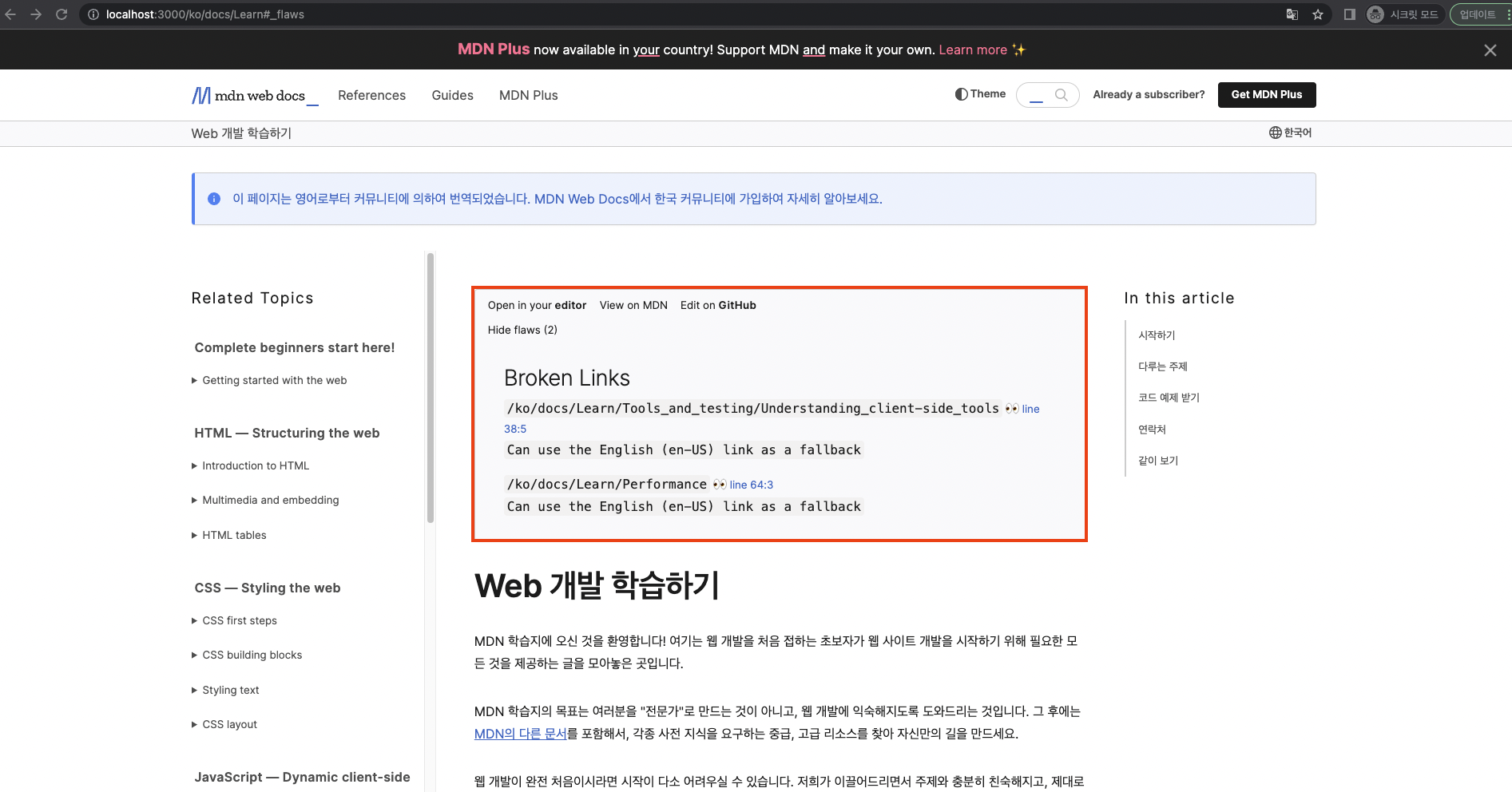The width and height of the screenshot is (1512, 792).
Task: Open the MDN Plus menu
Action: tap(528, 96)
